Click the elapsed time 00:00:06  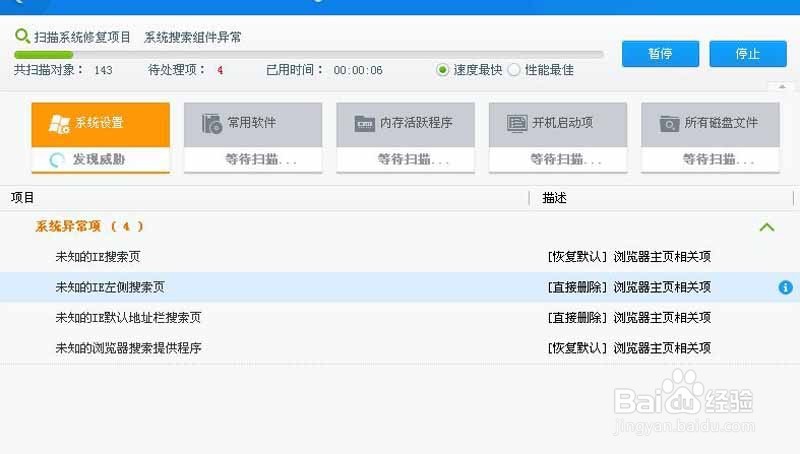pos(358,70)
